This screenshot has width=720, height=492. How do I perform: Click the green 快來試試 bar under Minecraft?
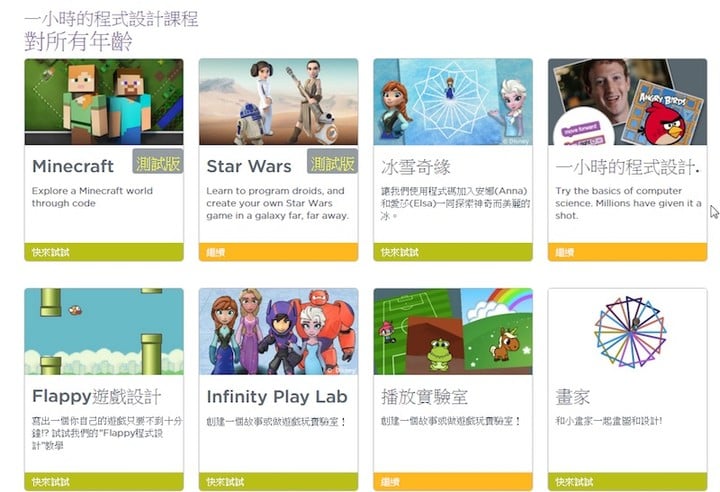tap(104, 252)
